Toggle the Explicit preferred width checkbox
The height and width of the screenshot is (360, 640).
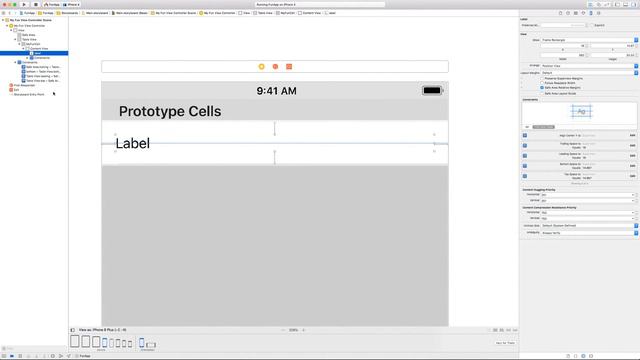click(x=592, y=25)
